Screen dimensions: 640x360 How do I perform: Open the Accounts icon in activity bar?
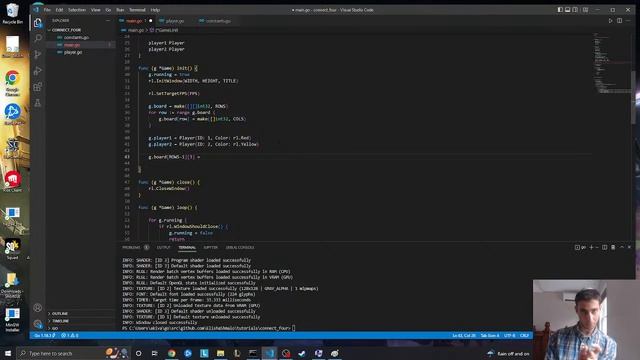pos(38,308)
